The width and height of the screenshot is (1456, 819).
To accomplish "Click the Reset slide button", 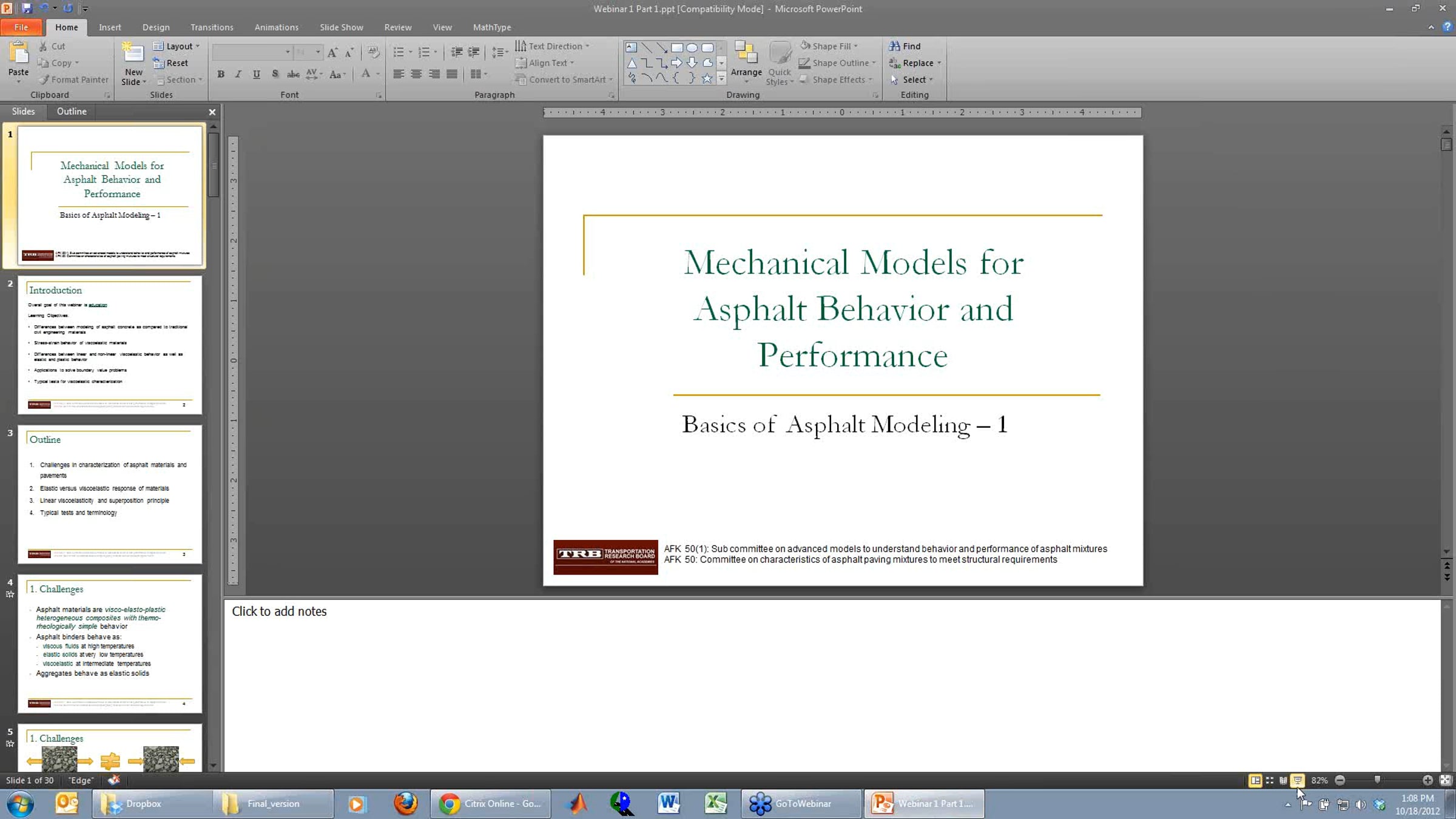I will click(x=170, y=62).
